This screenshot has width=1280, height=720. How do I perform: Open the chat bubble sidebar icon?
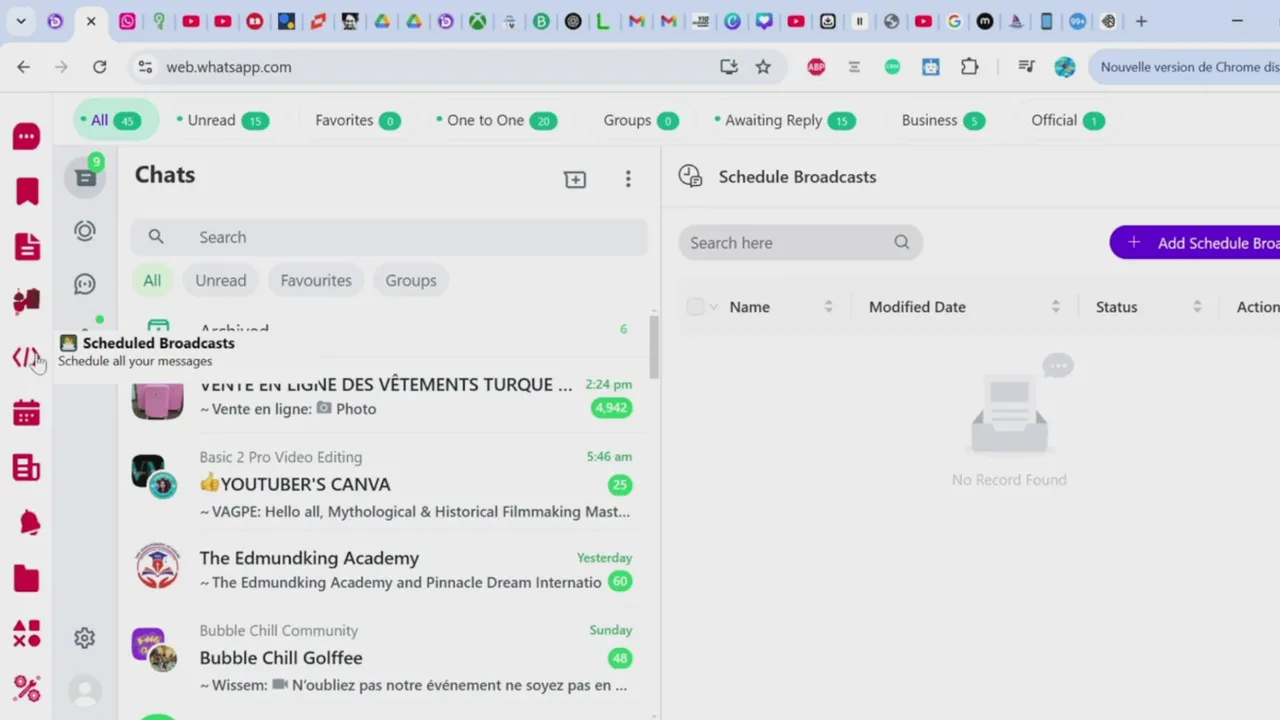(27, 136)
